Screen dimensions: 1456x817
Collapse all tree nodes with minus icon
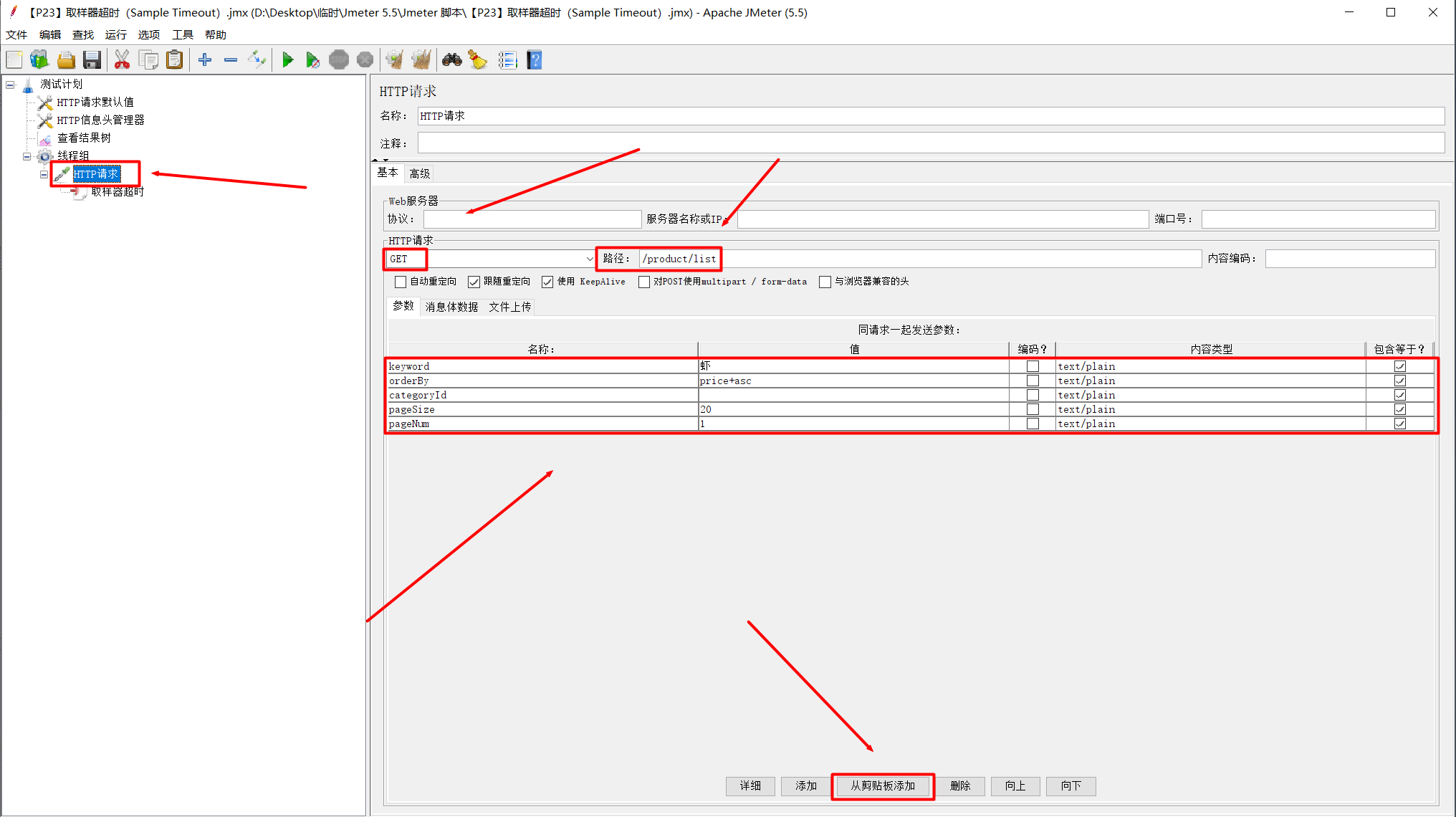231,60
